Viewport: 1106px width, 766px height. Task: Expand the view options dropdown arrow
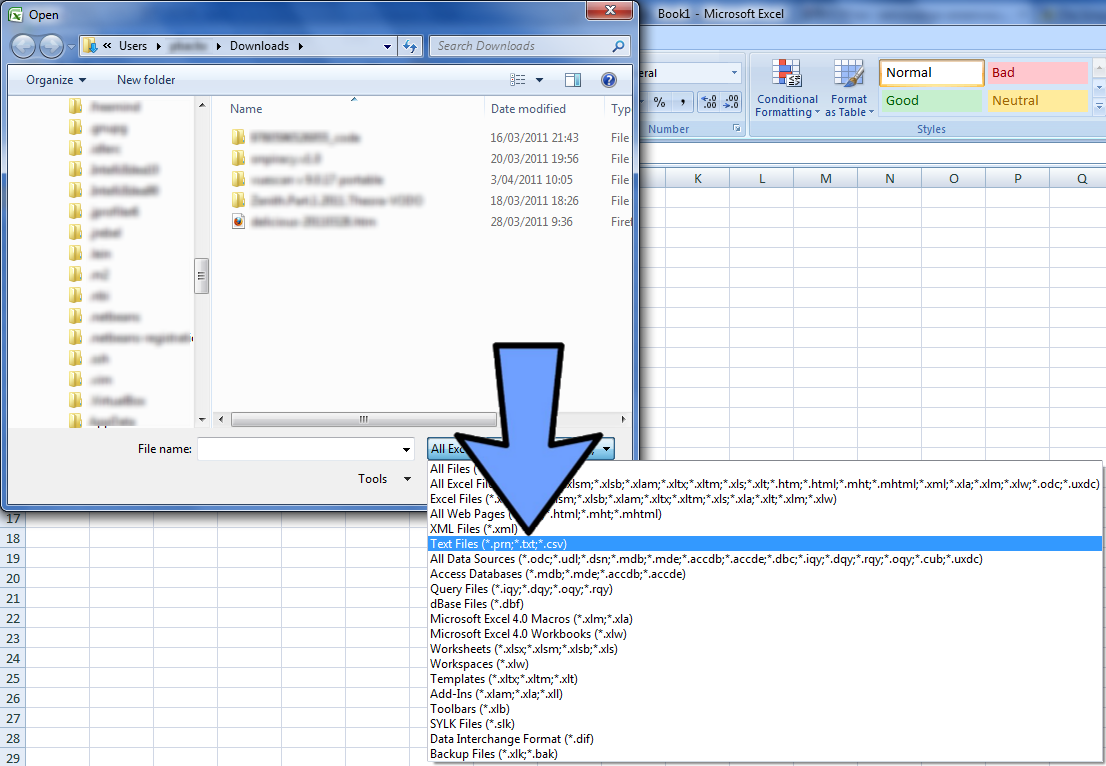[540, 80]
